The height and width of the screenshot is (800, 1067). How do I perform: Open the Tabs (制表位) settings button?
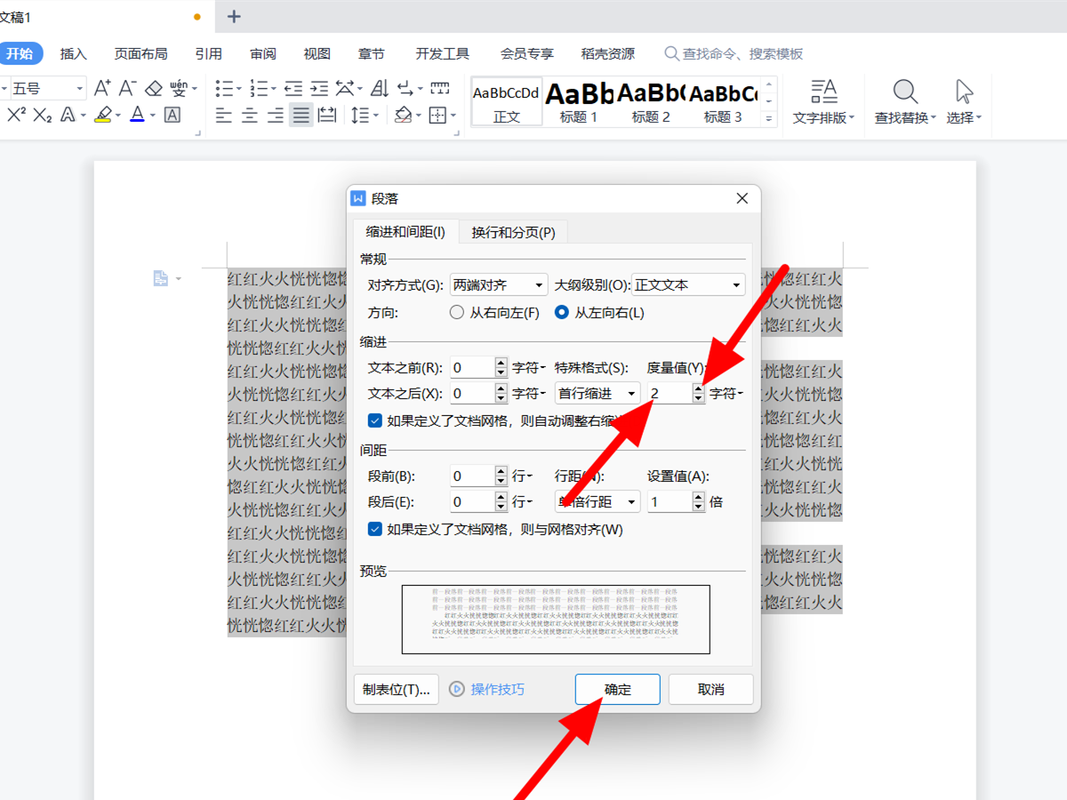tap(396, 689)
